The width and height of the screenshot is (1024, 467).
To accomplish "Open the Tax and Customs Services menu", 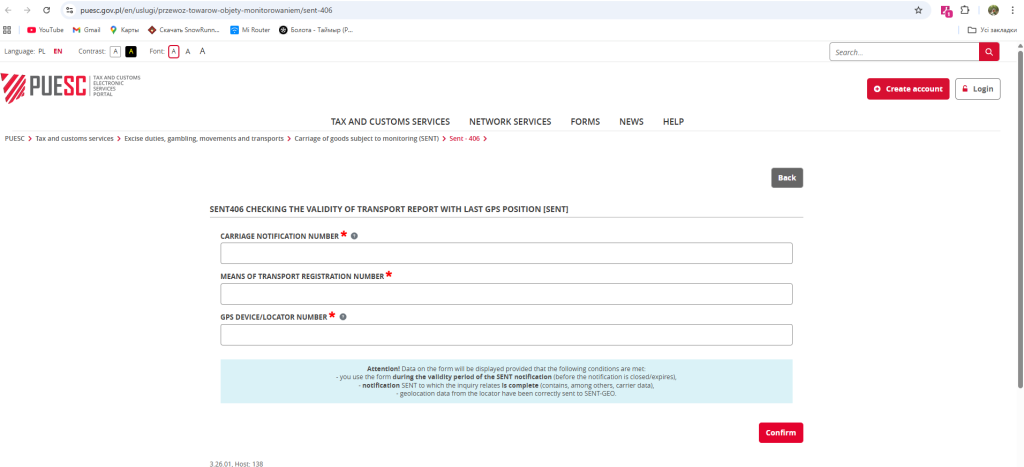I will (390, 121).
